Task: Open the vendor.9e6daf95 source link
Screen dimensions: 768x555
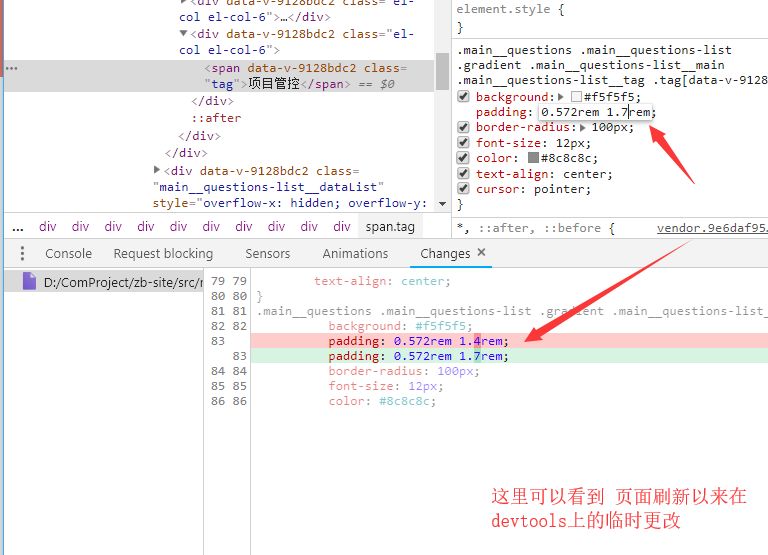Action: point(712,228)
